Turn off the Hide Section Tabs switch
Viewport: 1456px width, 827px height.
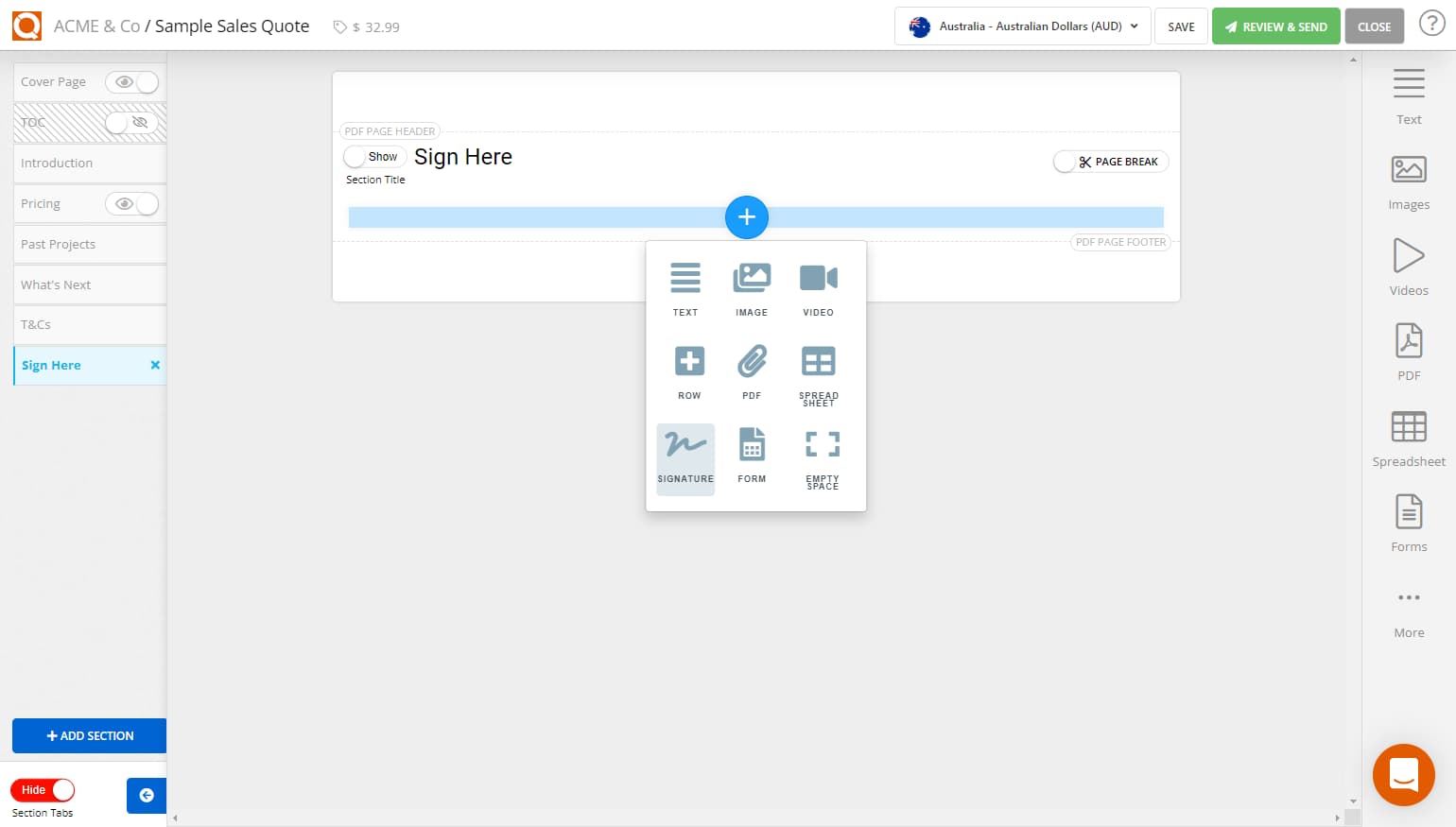[x=43, y=789]
